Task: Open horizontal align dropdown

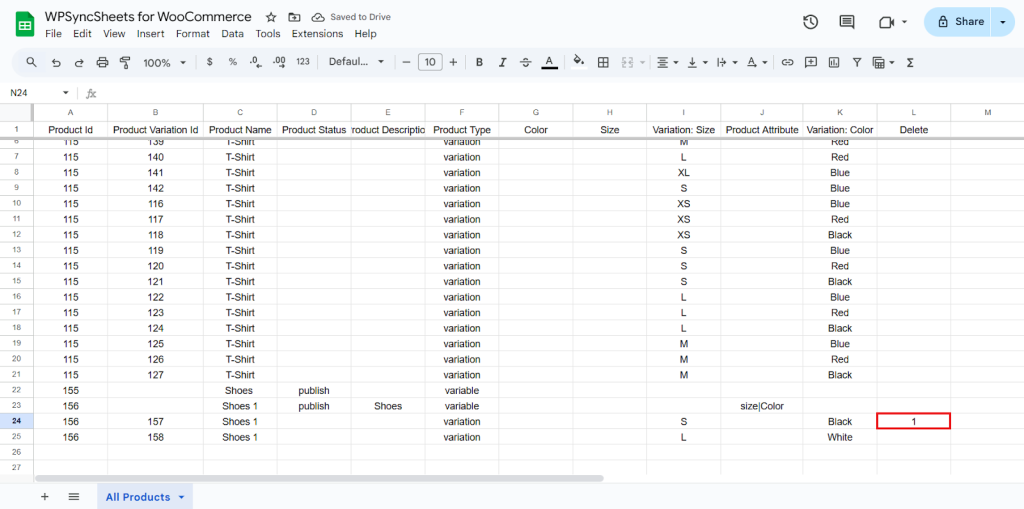Action: (667, 62)
